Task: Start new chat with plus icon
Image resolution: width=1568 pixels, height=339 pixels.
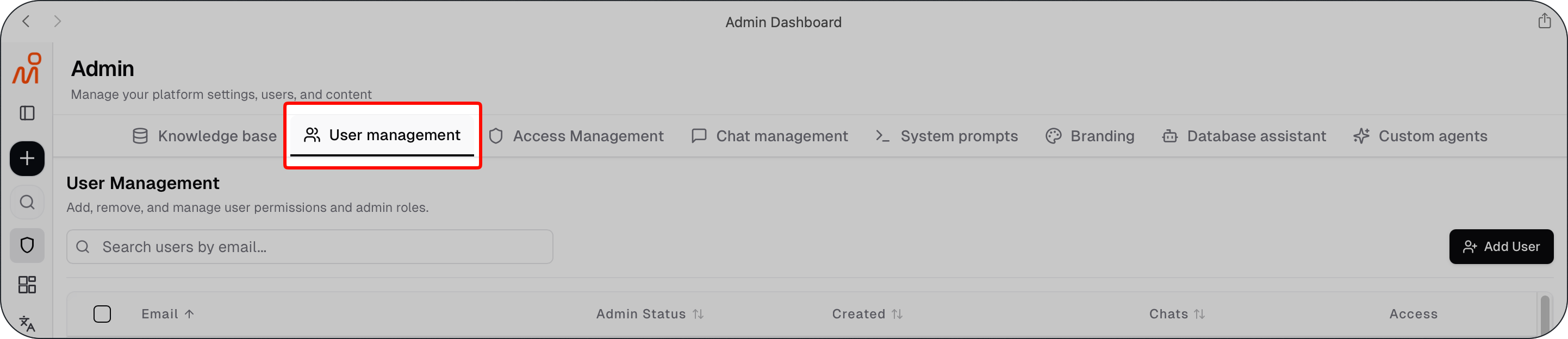Action: [x=27, y=159]
